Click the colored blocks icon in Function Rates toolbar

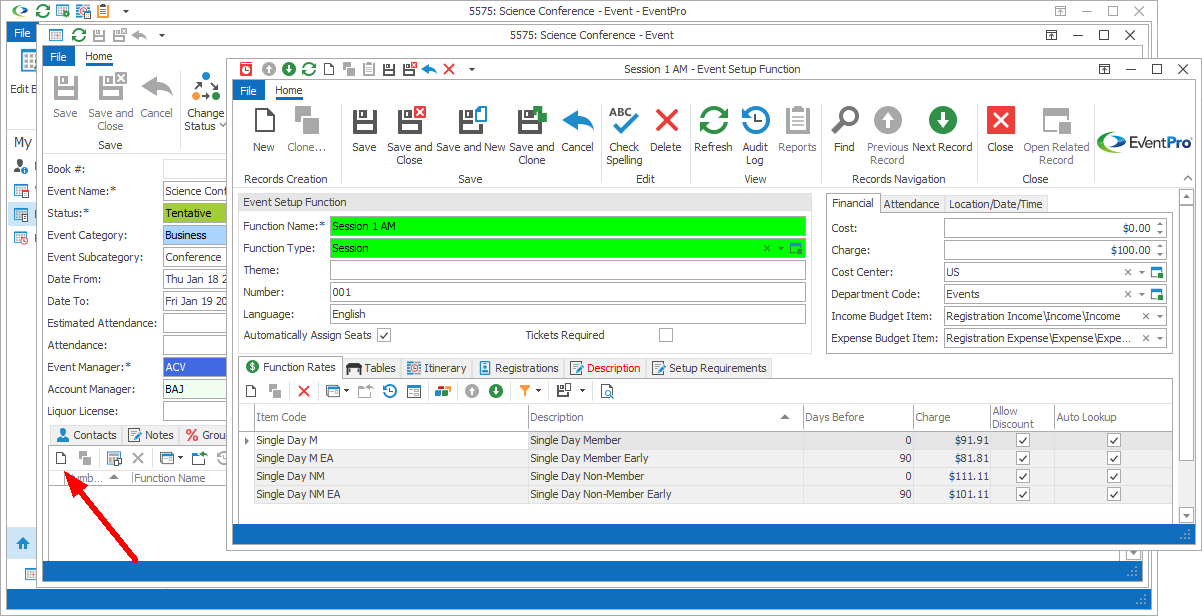(x=442, y=391)
